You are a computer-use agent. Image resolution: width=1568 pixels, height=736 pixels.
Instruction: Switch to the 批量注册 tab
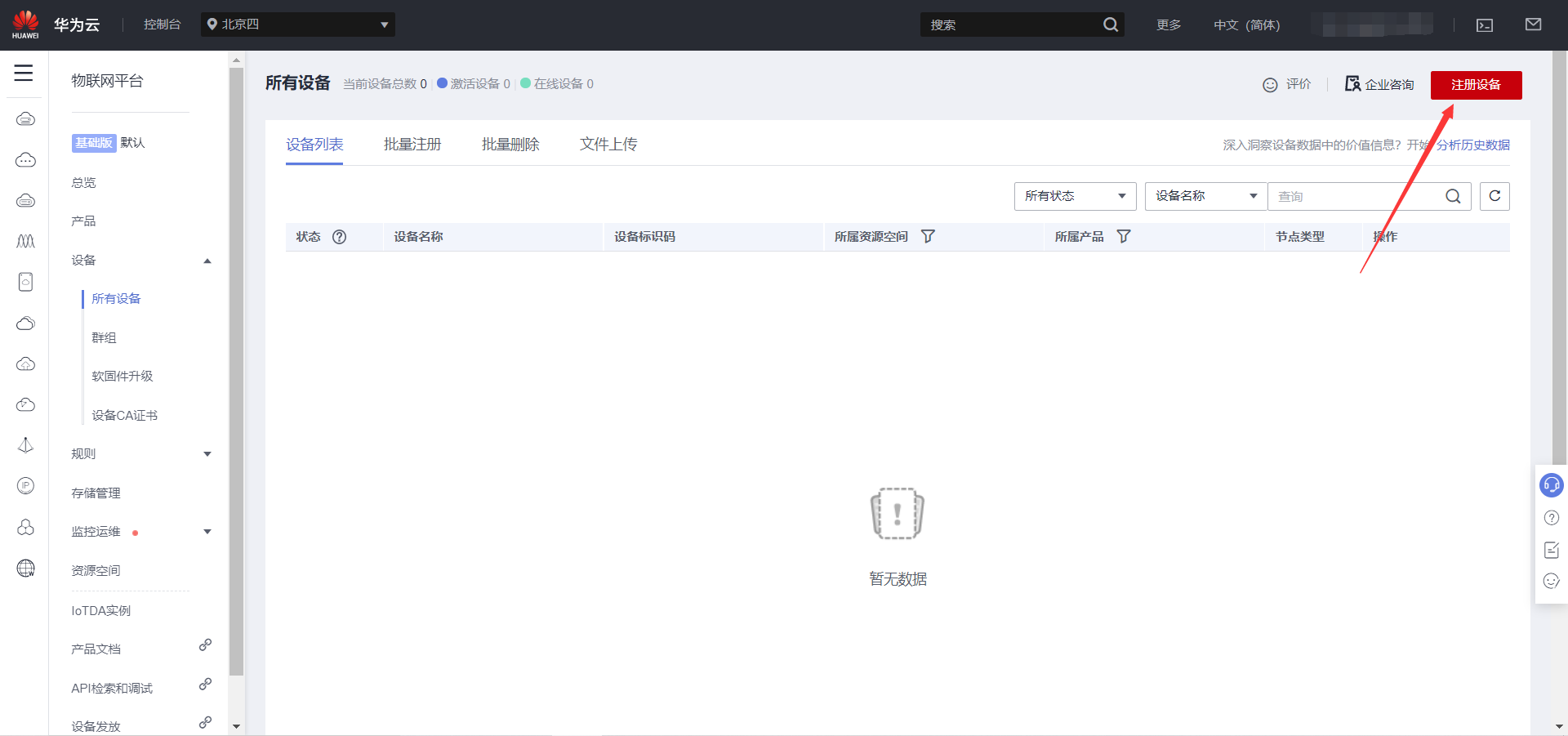tap(412, 145)
